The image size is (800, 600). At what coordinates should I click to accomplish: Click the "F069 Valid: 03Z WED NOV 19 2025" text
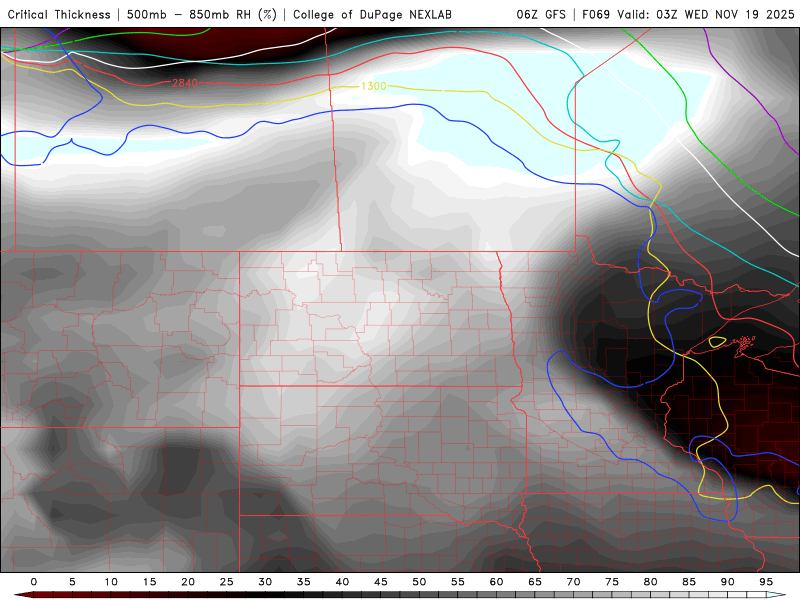[x=688, y=14]
